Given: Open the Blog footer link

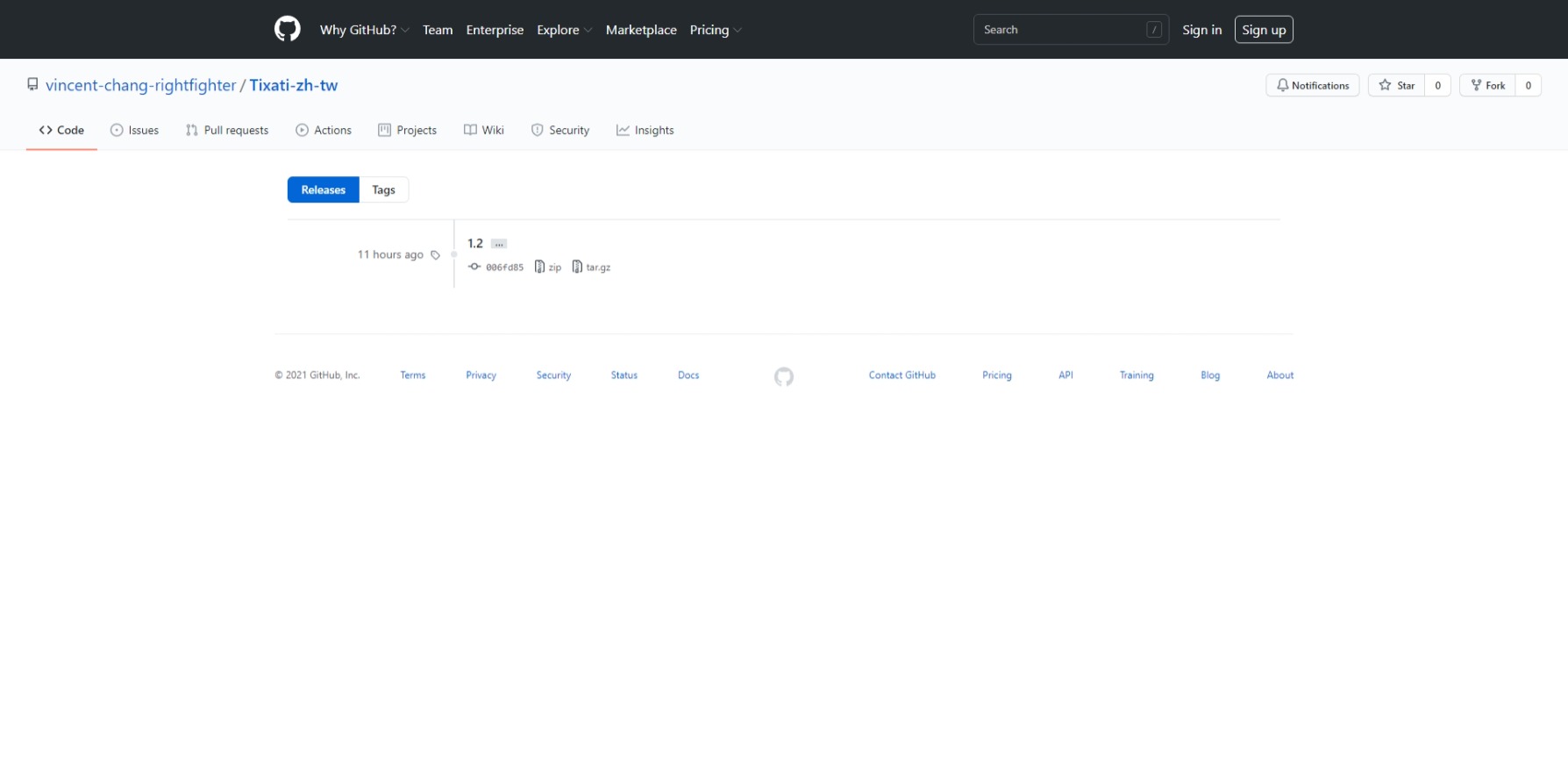Looking at the screenshot, I should tap(1210, 374).
